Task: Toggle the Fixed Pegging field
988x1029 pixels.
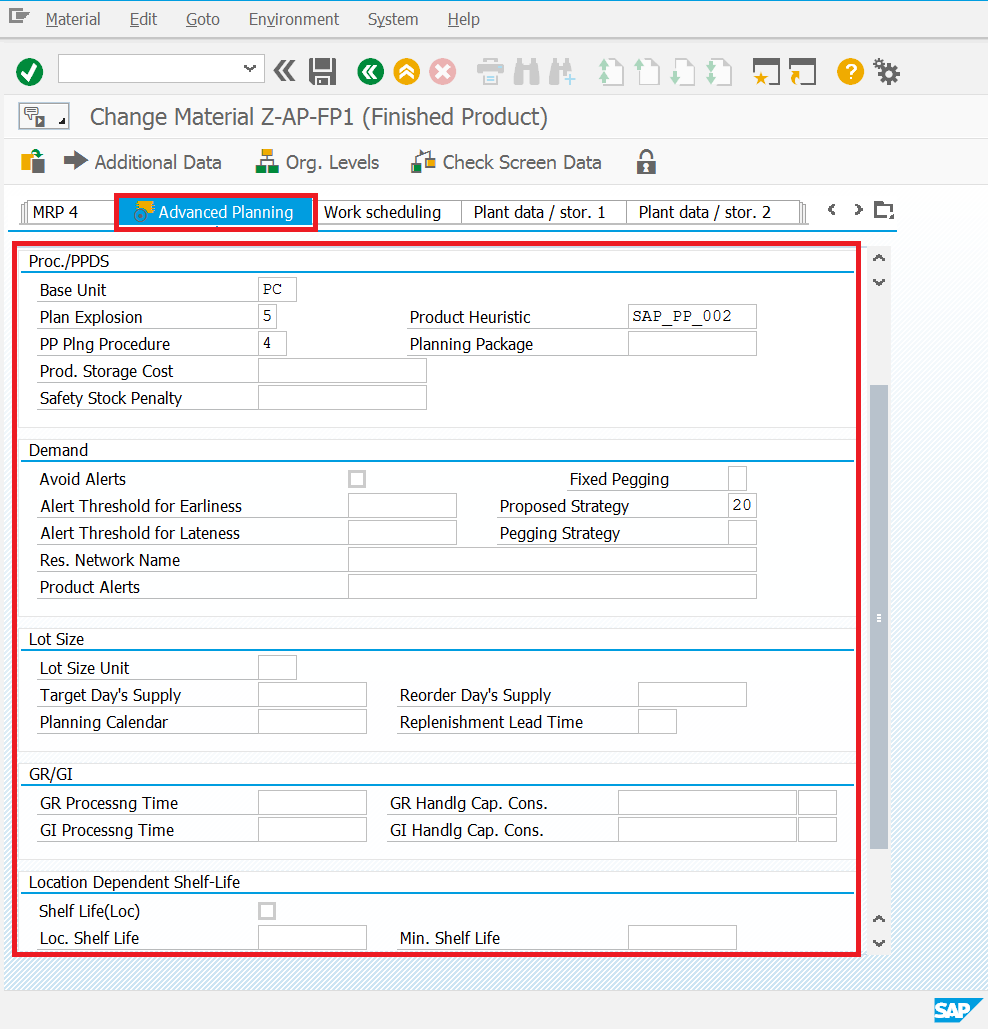Action: coord(737,479)
